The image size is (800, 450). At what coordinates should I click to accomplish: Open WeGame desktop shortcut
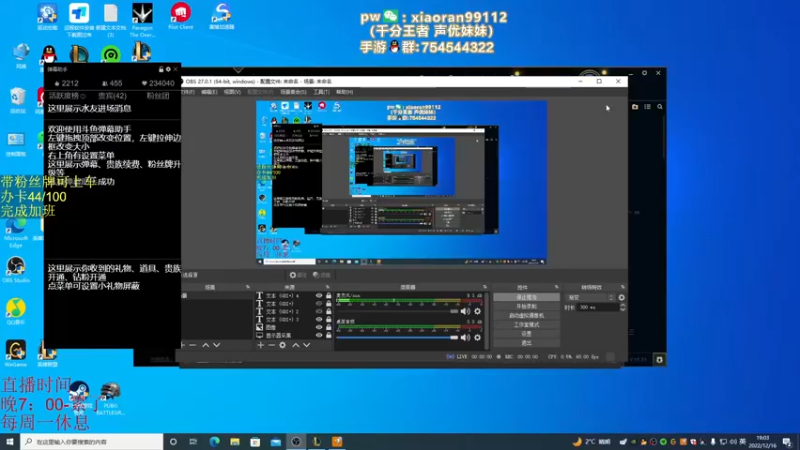(16, 354)
